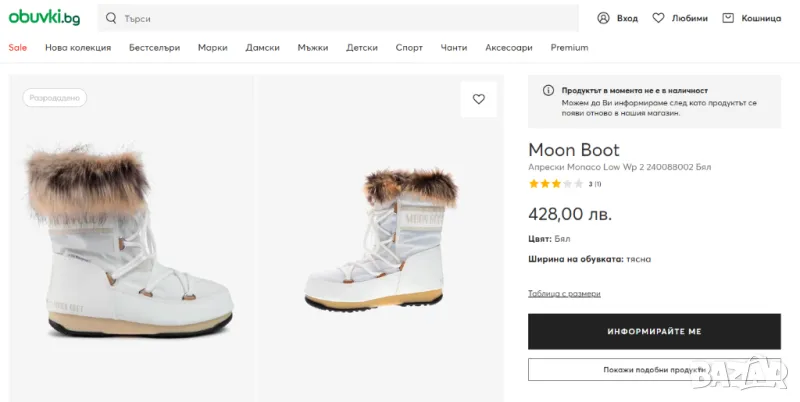The height and width of the screenshot is (402, 800).
Task: Click the info icon in stock notice
Action: (548, 90)
